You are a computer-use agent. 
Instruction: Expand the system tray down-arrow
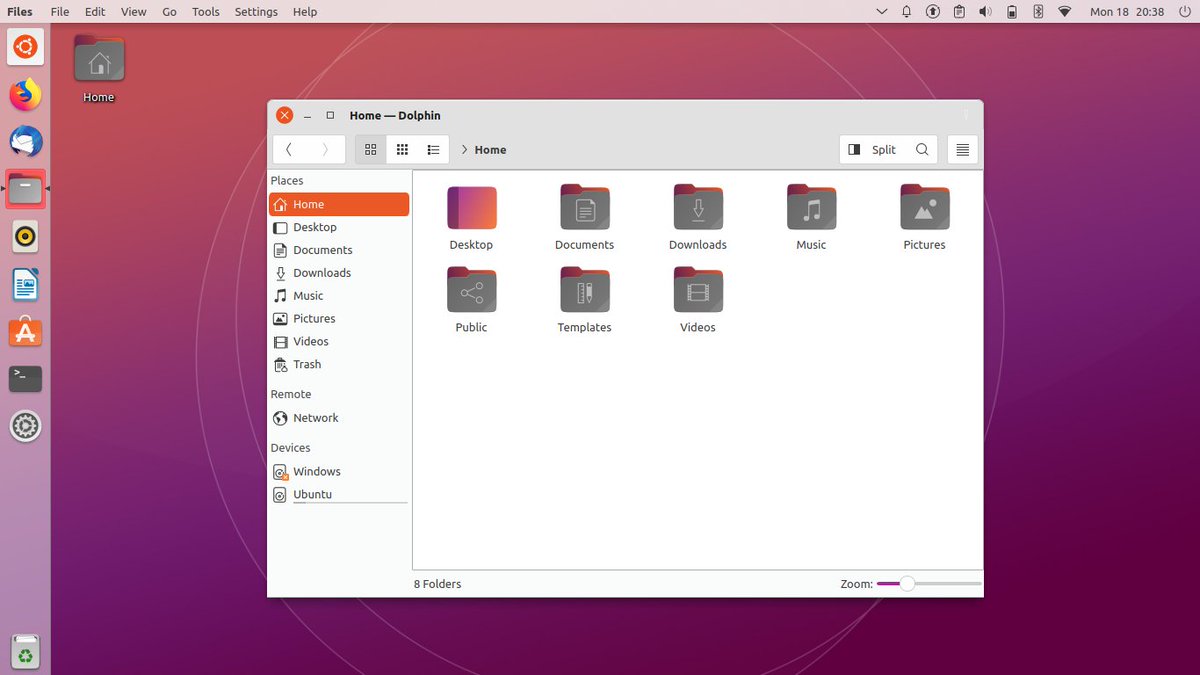click(881, 12)
